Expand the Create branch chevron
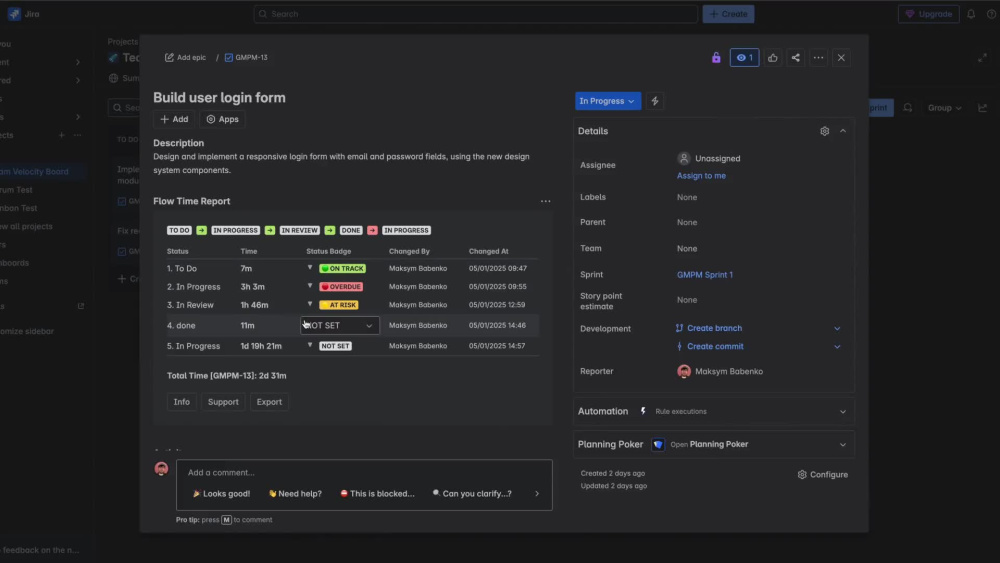 pos(837,328)
